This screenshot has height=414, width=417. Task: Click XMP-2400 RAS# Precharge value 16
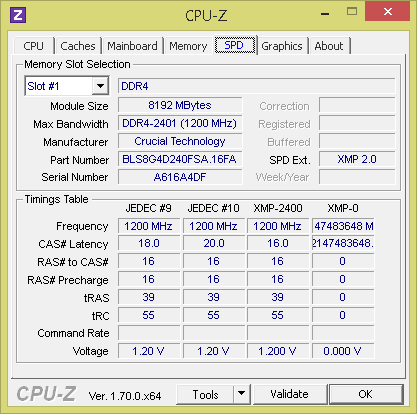278,279
